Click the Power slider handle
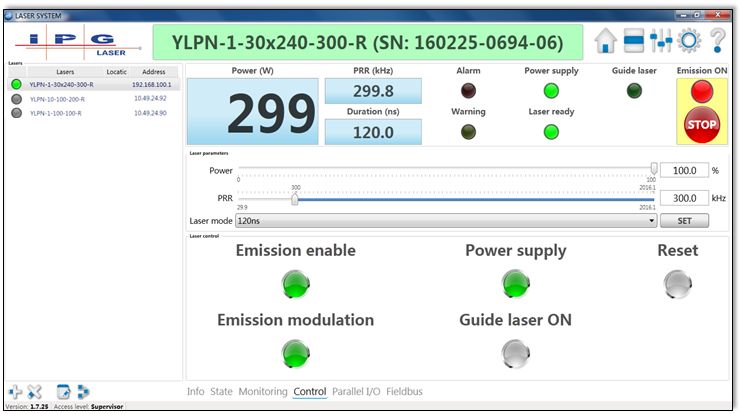742x414 pixels. coord(654,168)
